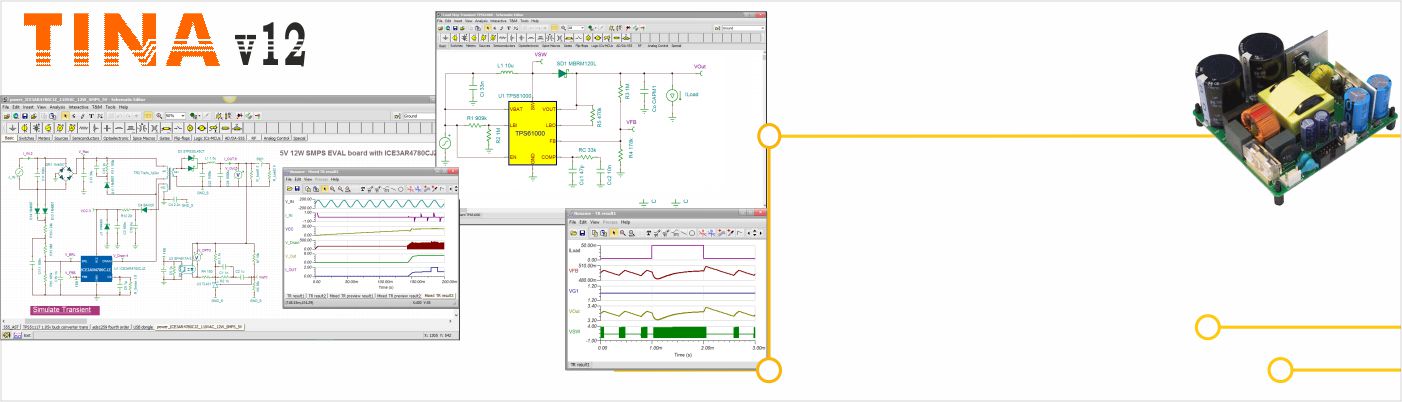Open the USB dongle document tab

tap(143, 327)
